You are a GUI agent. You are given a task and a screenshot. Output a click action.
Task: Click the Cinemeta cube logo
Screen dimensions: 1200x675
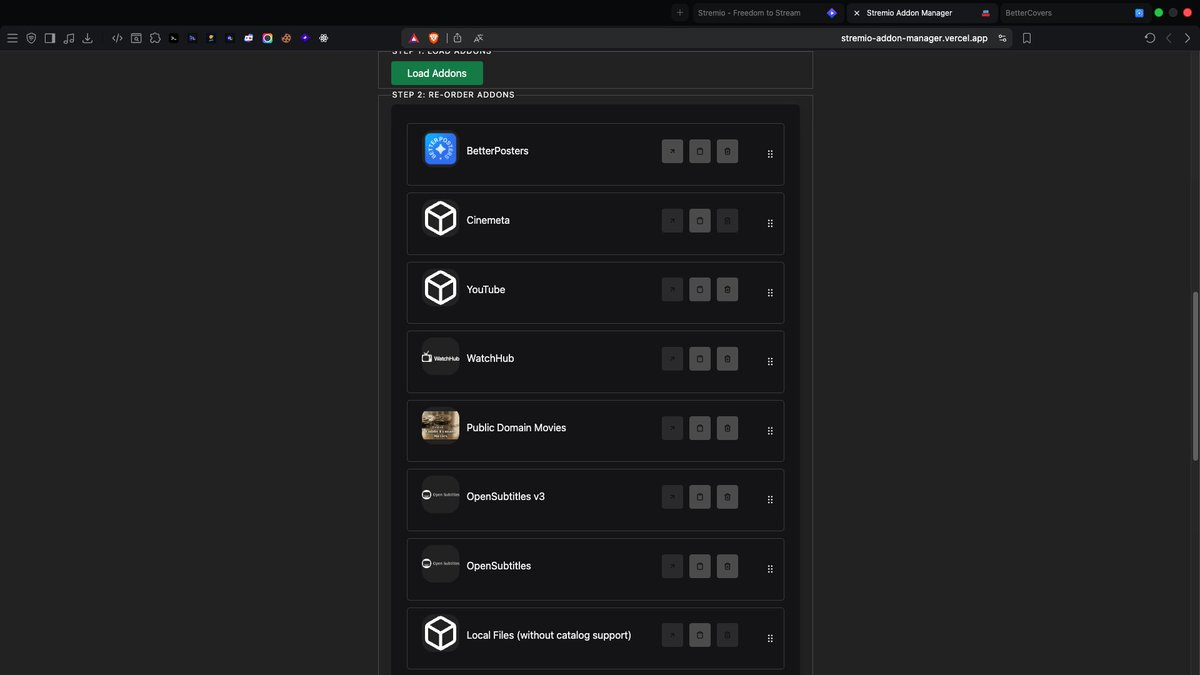tap(440, 218)
